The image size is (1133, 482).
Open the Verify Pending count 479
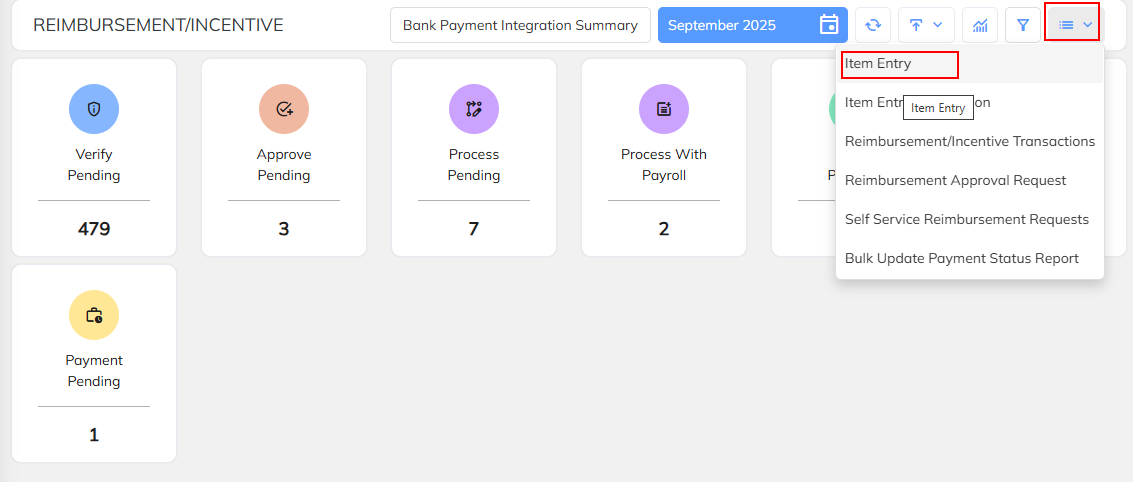coord(94,229)
